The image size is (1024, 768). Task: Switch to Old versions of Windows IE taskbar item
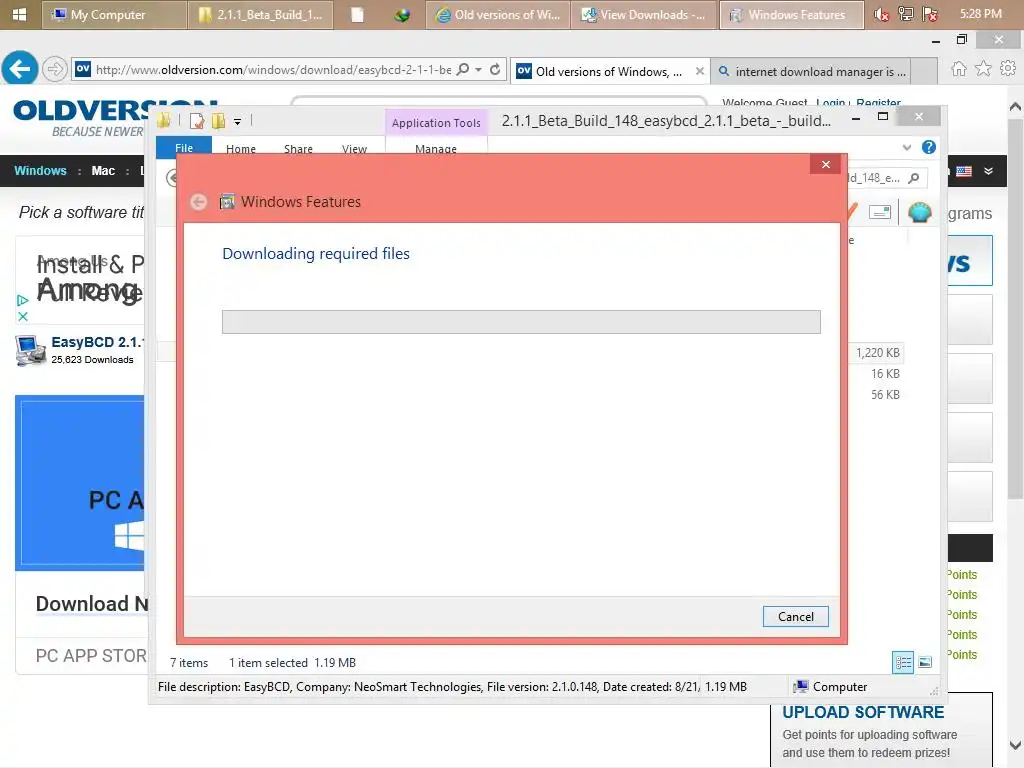pos(498,14)
